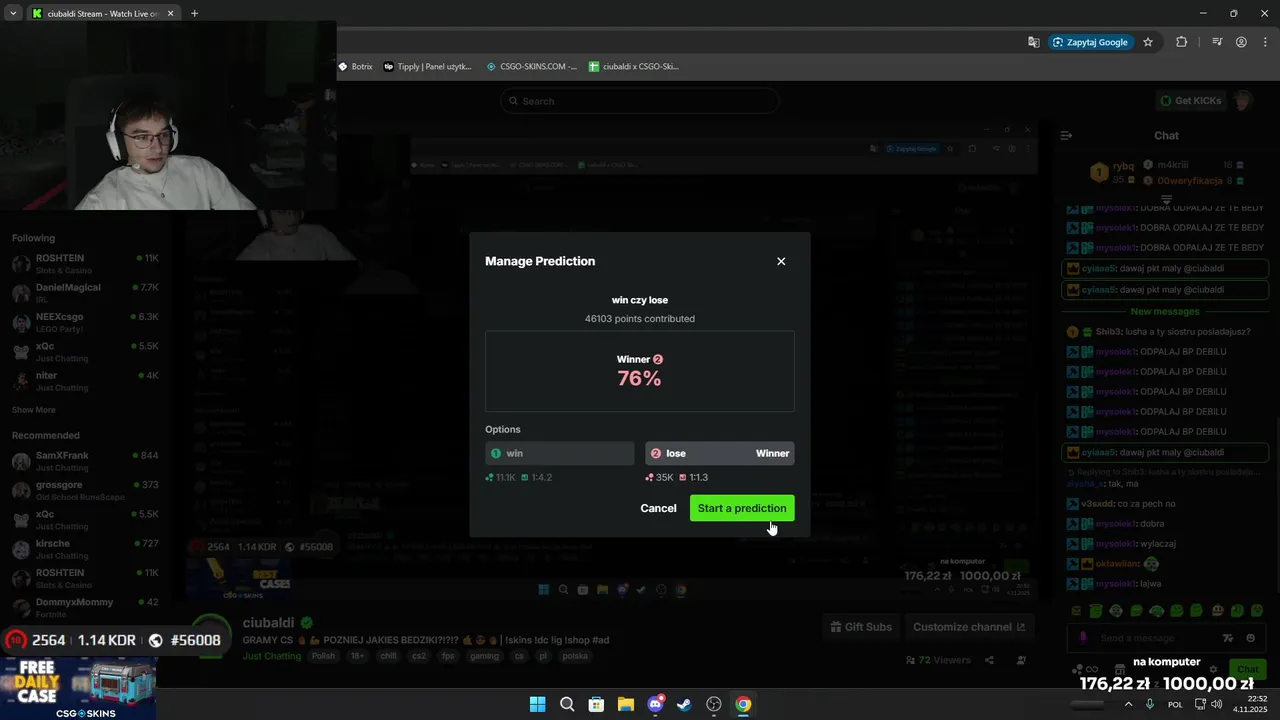The height and width of the screenshot is (720, 1280).
Task: Open the Chrome three-dot menu
Action: tap(1266, 42)
